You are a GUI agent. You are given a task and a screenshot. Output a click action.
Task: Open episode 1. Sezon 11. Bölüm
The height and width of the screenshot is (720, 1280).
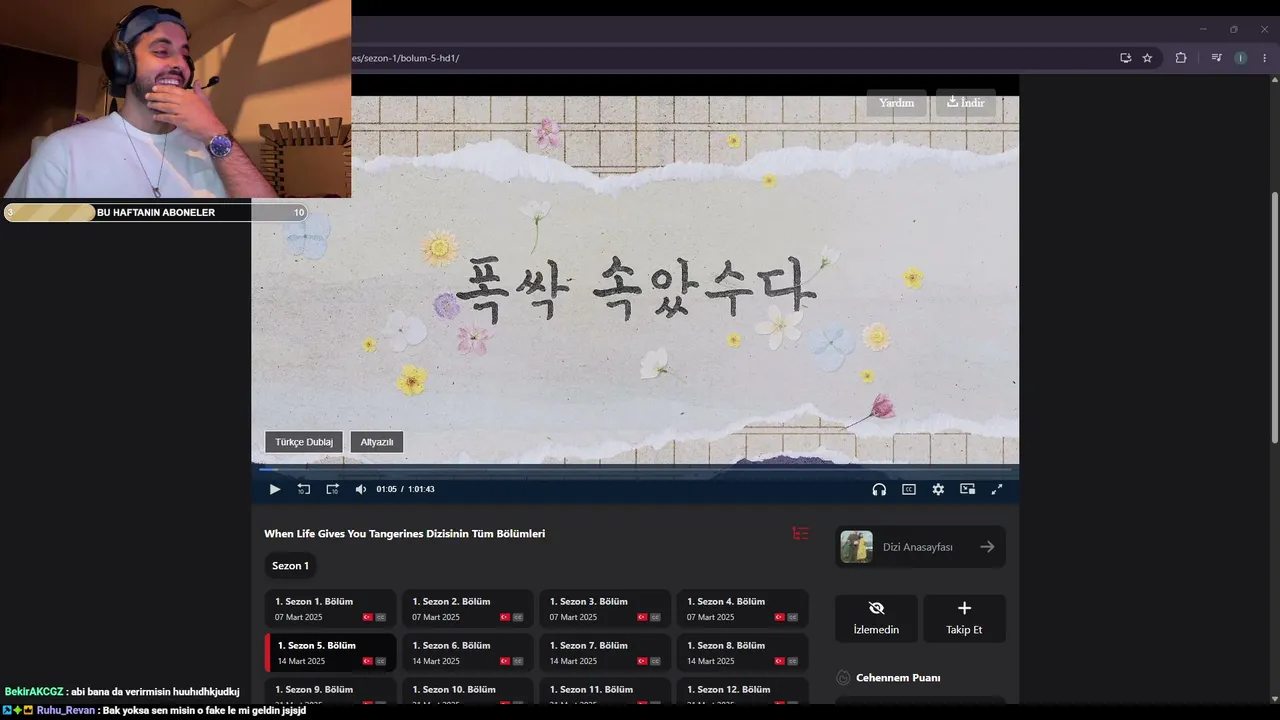tap(605, 691)
